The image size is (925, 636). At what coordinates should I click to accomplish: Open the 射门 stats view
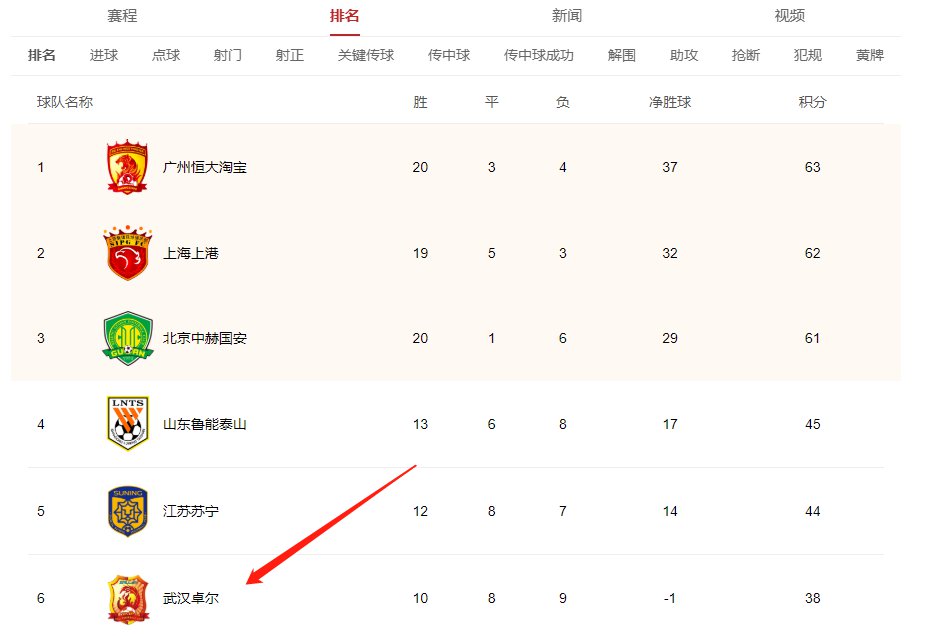pyautogui.click(x=227, y=56)
